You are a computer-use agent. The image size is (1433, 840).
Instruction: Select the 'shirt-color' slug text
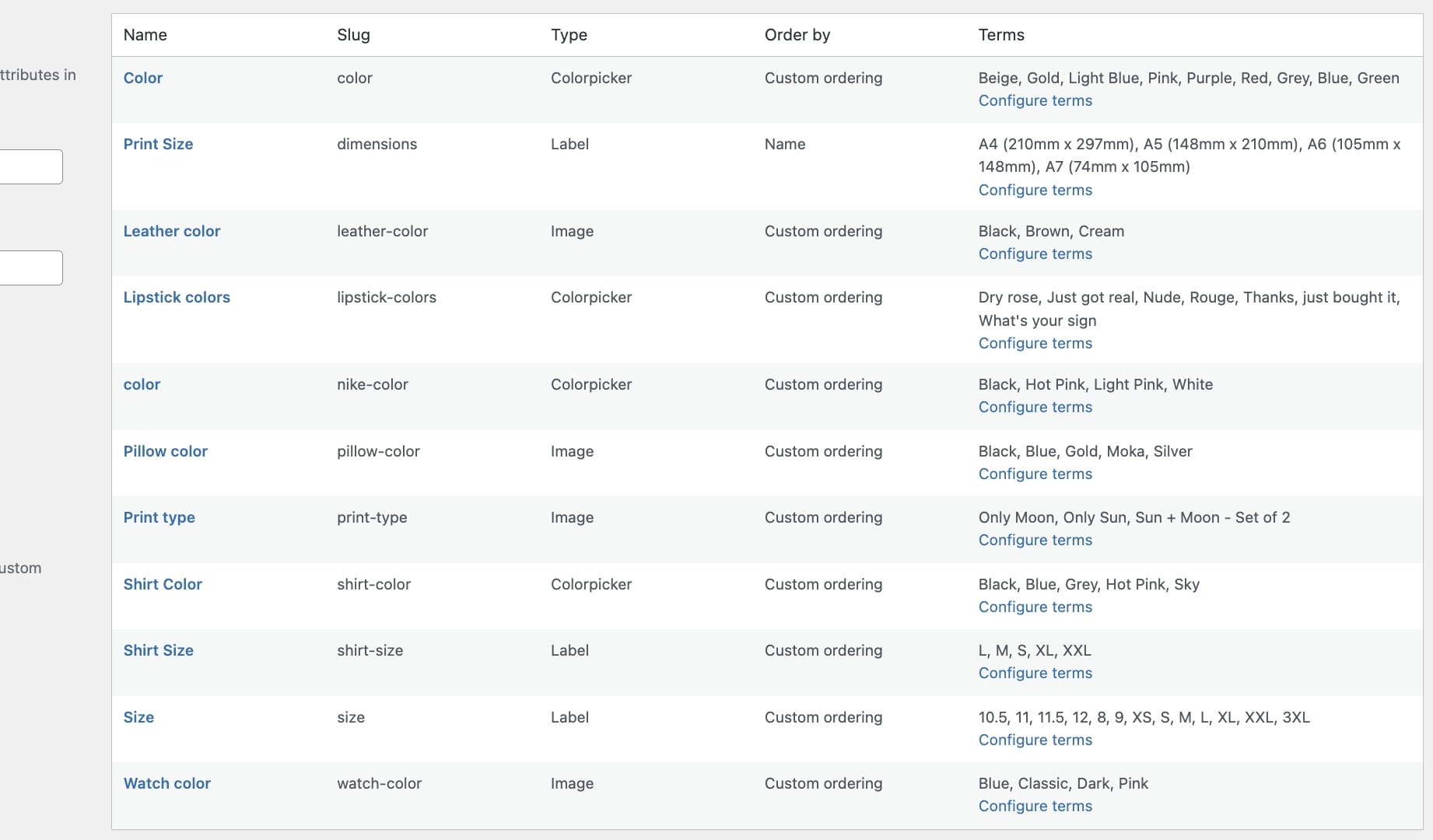tap(373, 584)
